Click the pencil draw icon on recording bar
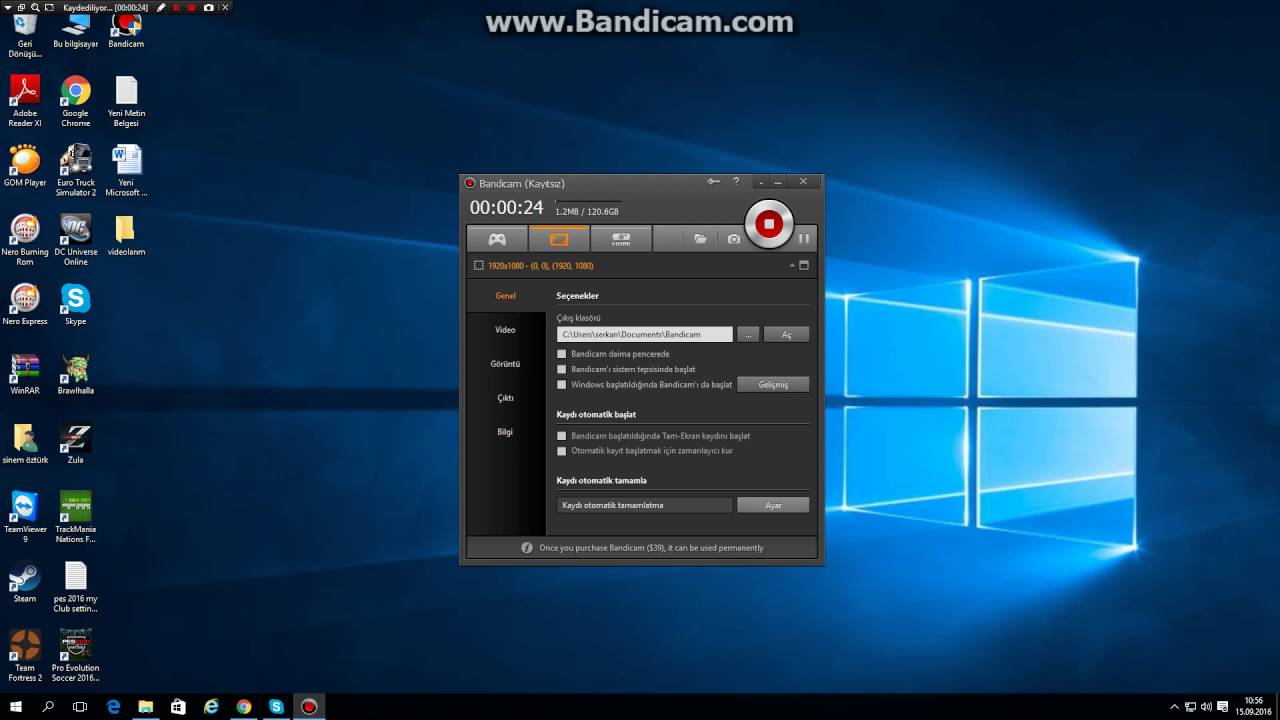This screenshot has width=1280, height=720. pos(161,7)
